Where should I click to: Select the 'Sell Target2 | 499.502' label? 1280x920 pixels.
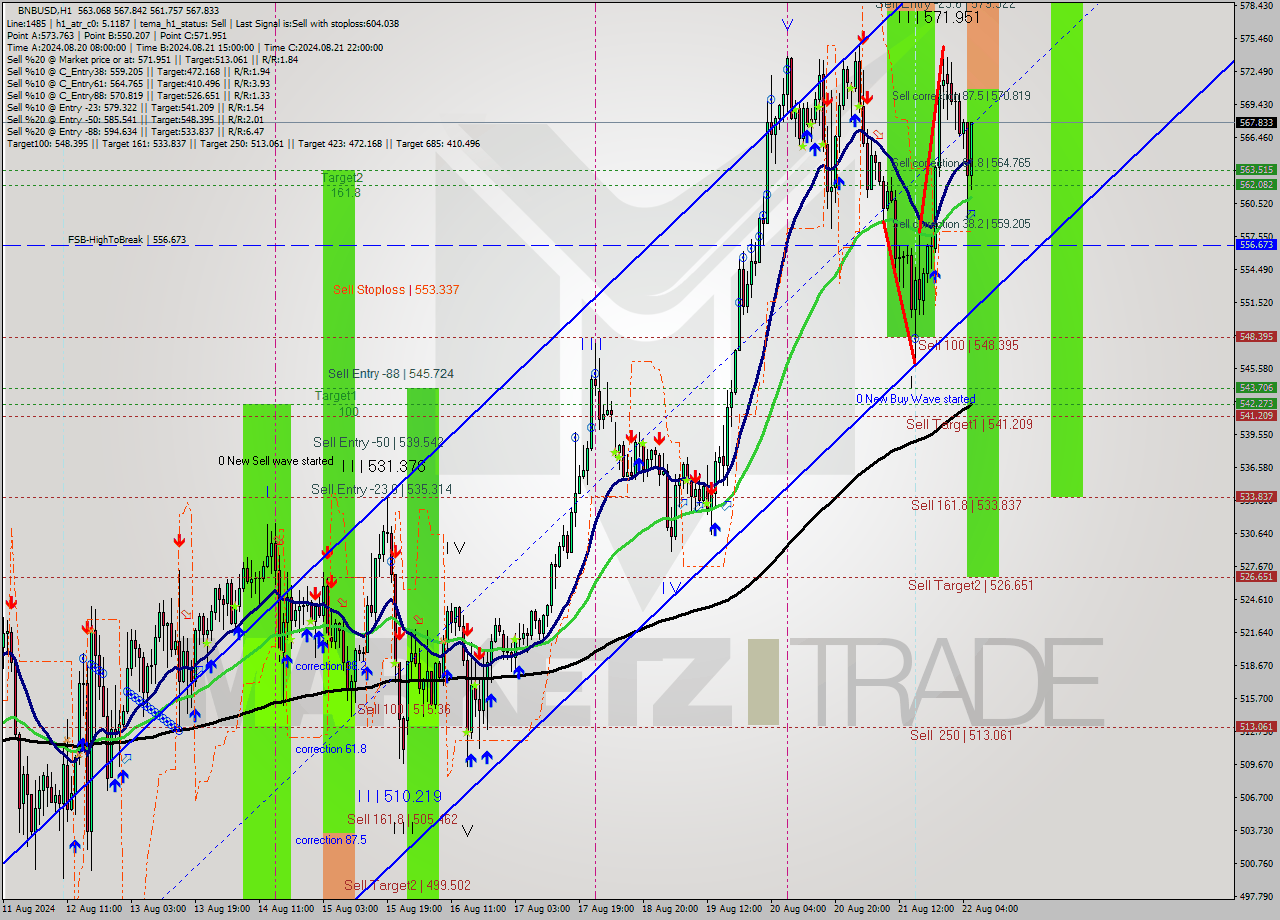coord(407,885)
